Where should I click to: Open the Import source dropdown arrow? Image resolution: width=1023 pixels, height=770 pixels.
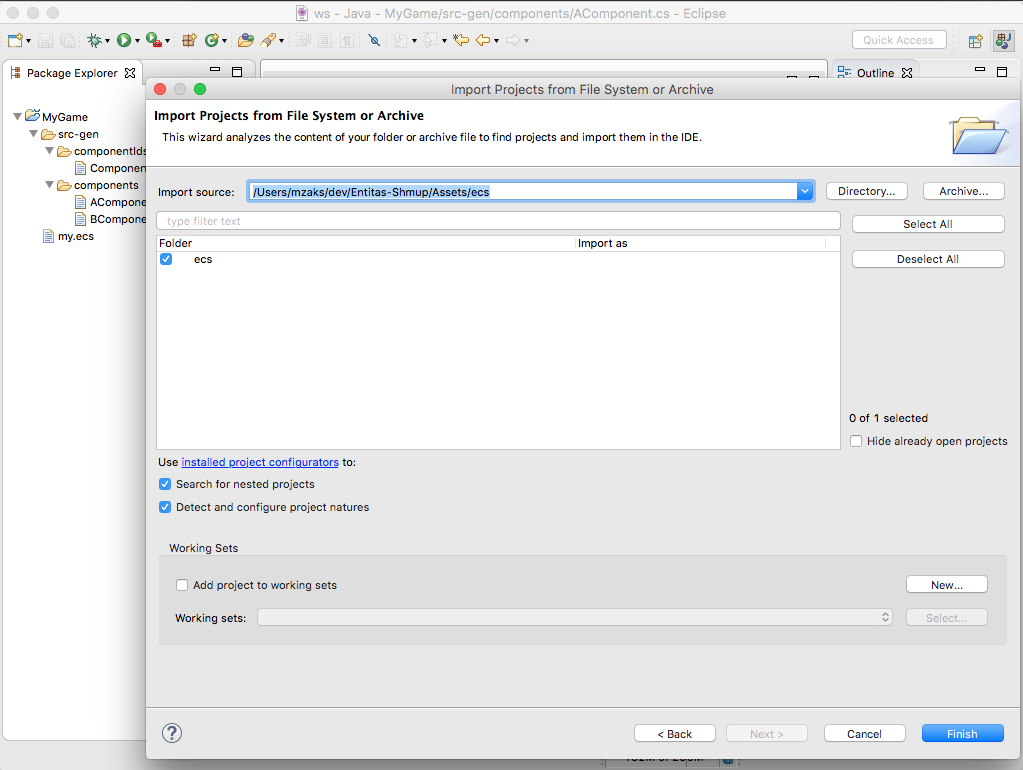point(805,191)
